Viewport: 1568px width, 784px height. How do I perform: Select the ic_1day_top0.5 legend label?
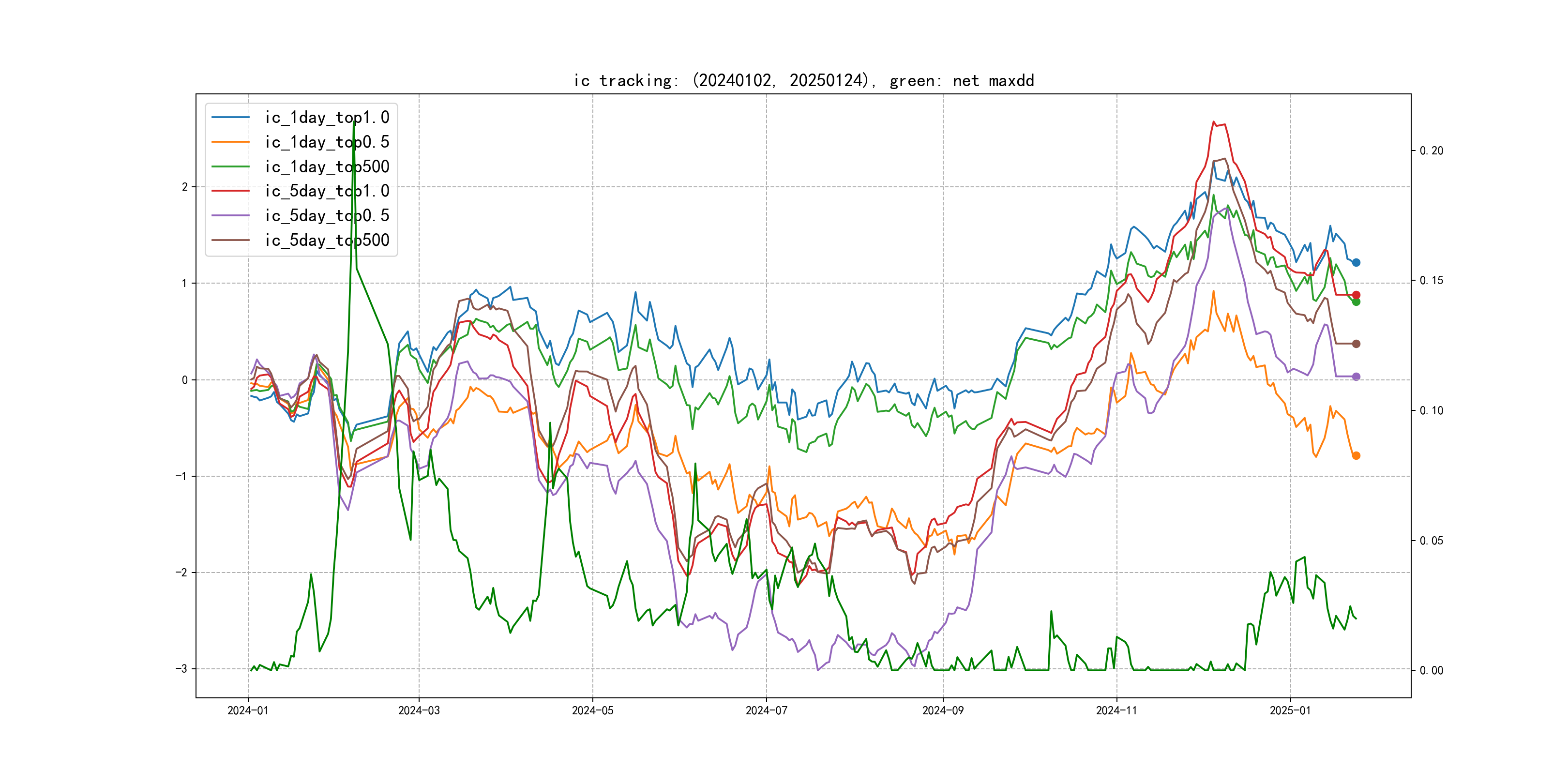pos(327,142)
